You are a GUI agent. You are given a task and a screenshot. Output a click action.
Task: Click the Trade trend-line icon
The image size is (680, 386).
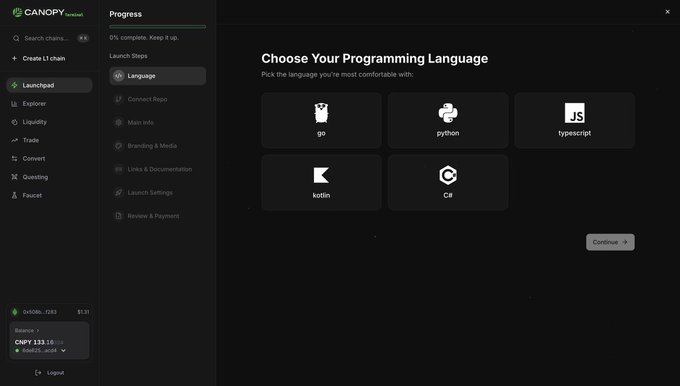tap(14, 140)
